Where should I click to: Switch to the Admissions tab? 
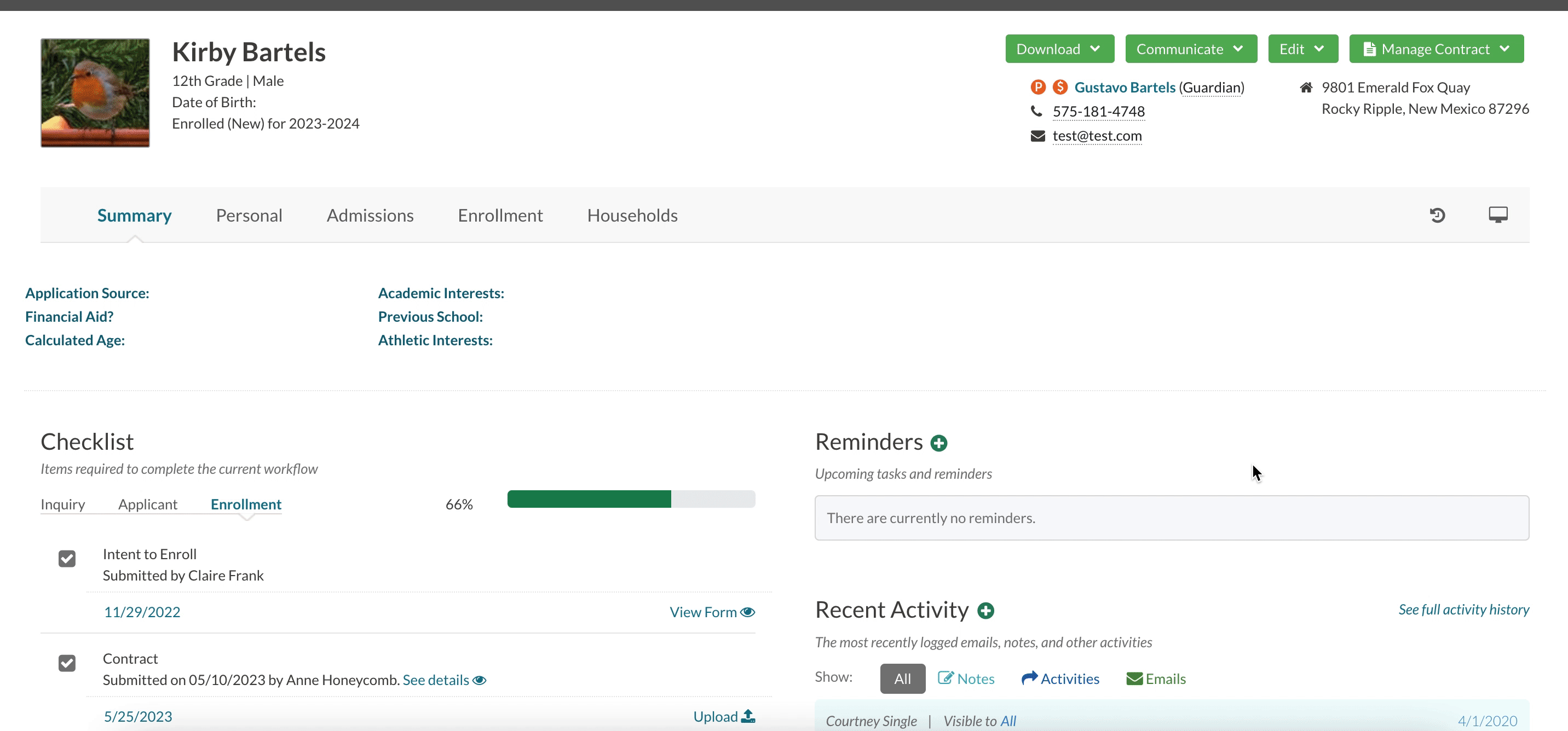(x=370, y=215)
